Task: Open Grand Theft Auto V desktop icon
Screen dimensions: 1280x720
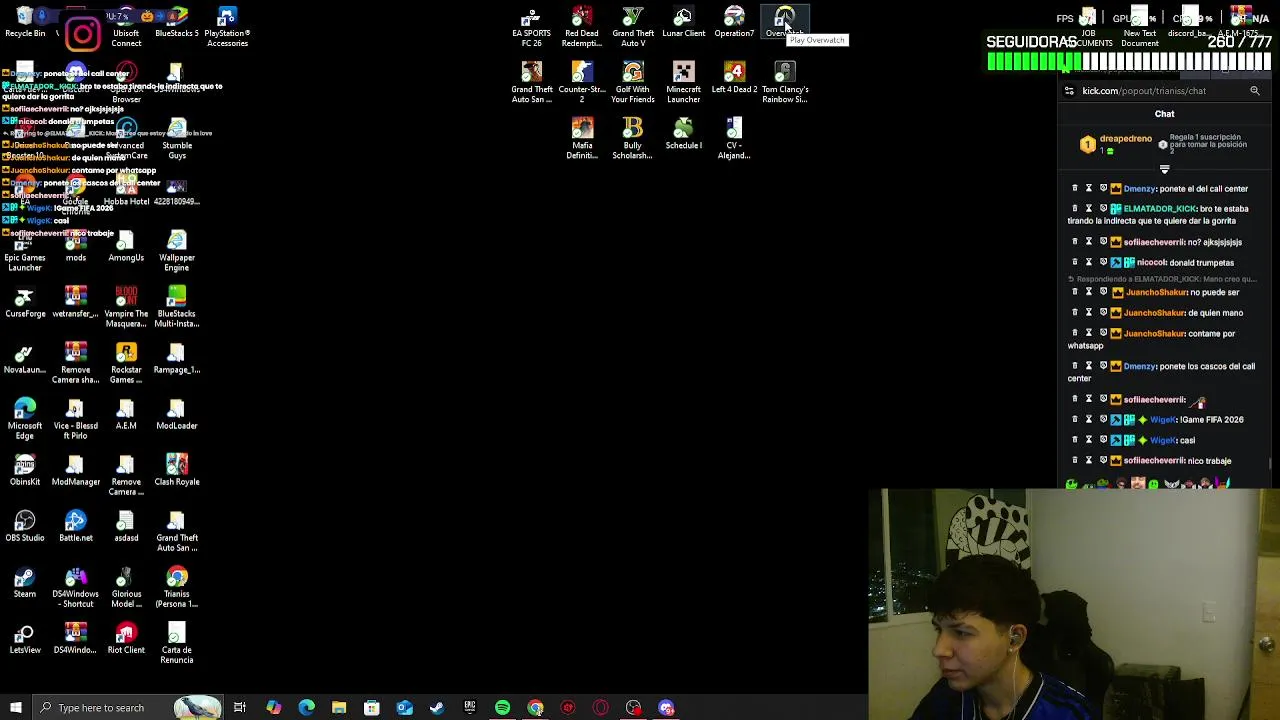Action: (x=633, y=26)
